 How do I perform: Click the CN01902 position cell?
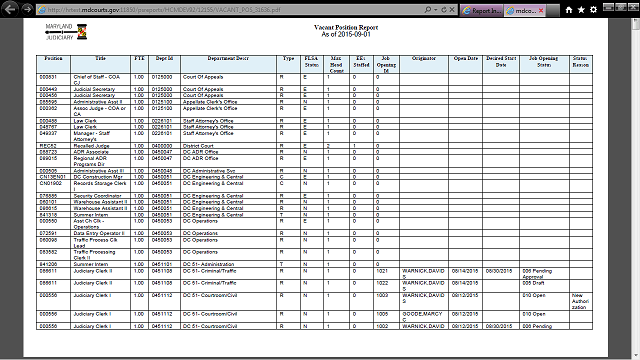[53, 187]
